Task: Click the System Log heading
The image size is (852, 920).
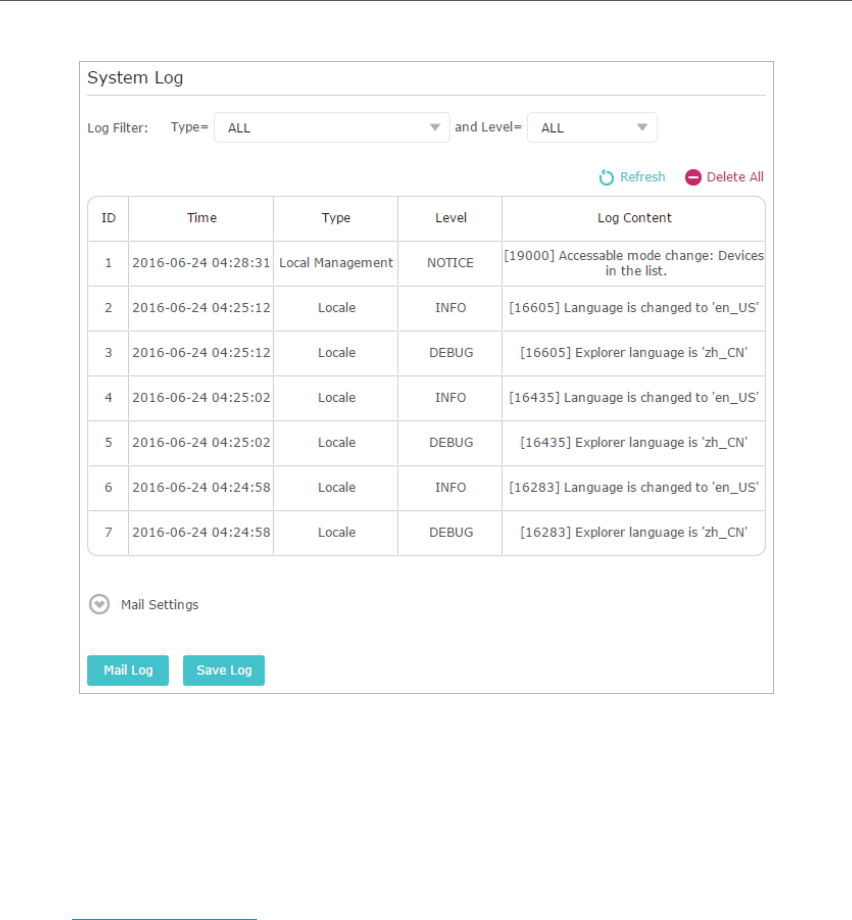Action: [135, 78]
